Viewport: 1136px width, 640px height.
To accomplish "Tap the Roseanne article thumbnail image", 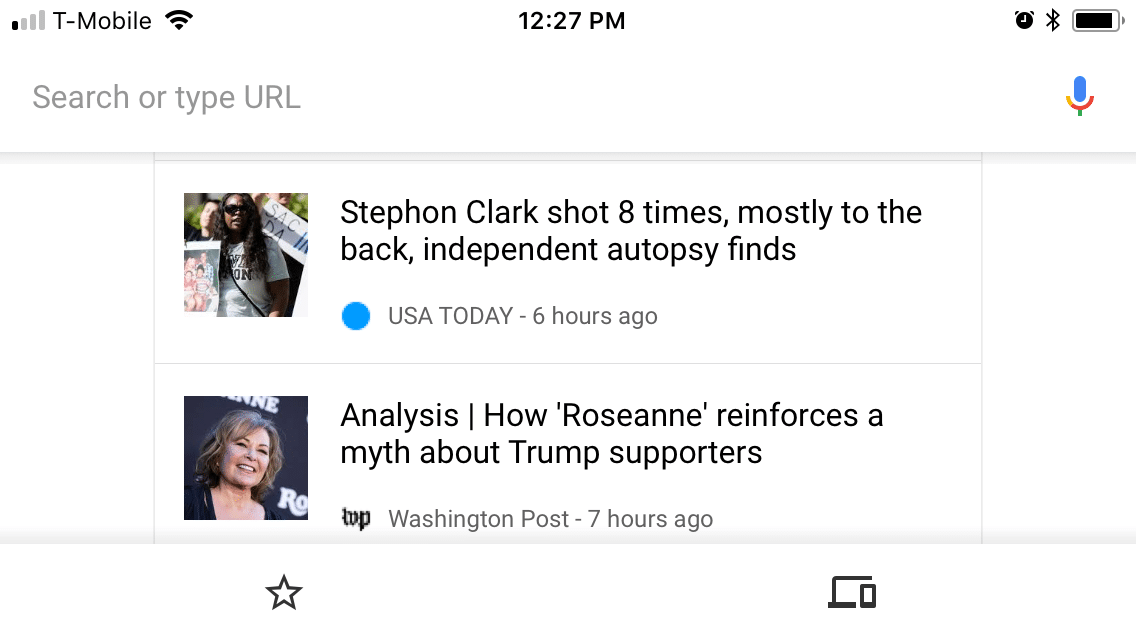I will pyautogui.click(x=246, y=458).
